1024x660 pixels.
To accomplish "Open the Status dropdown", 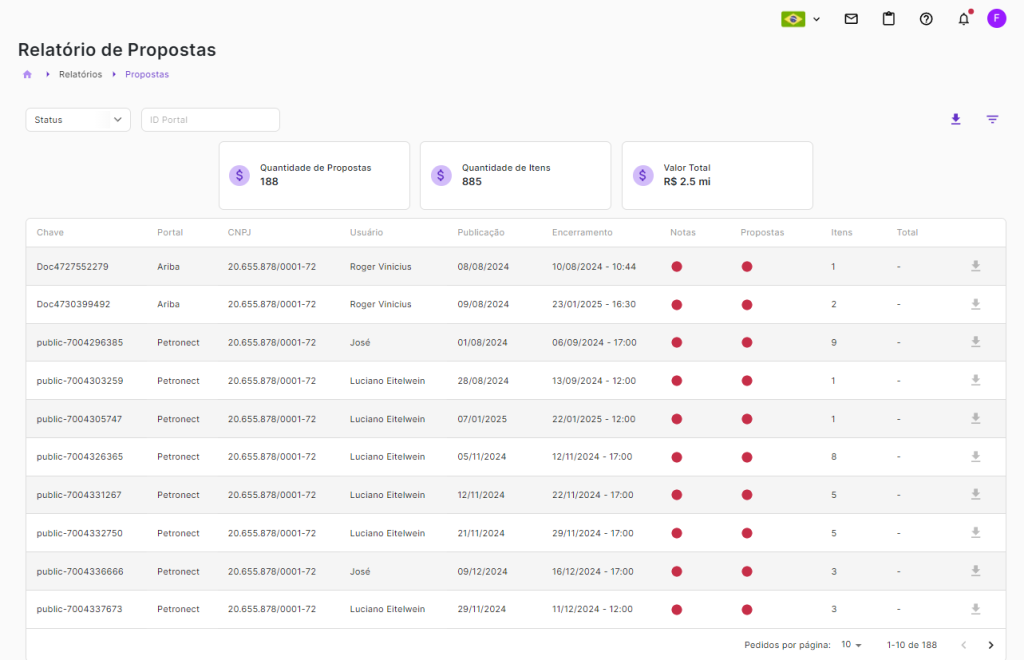I will tap(78, 120).
